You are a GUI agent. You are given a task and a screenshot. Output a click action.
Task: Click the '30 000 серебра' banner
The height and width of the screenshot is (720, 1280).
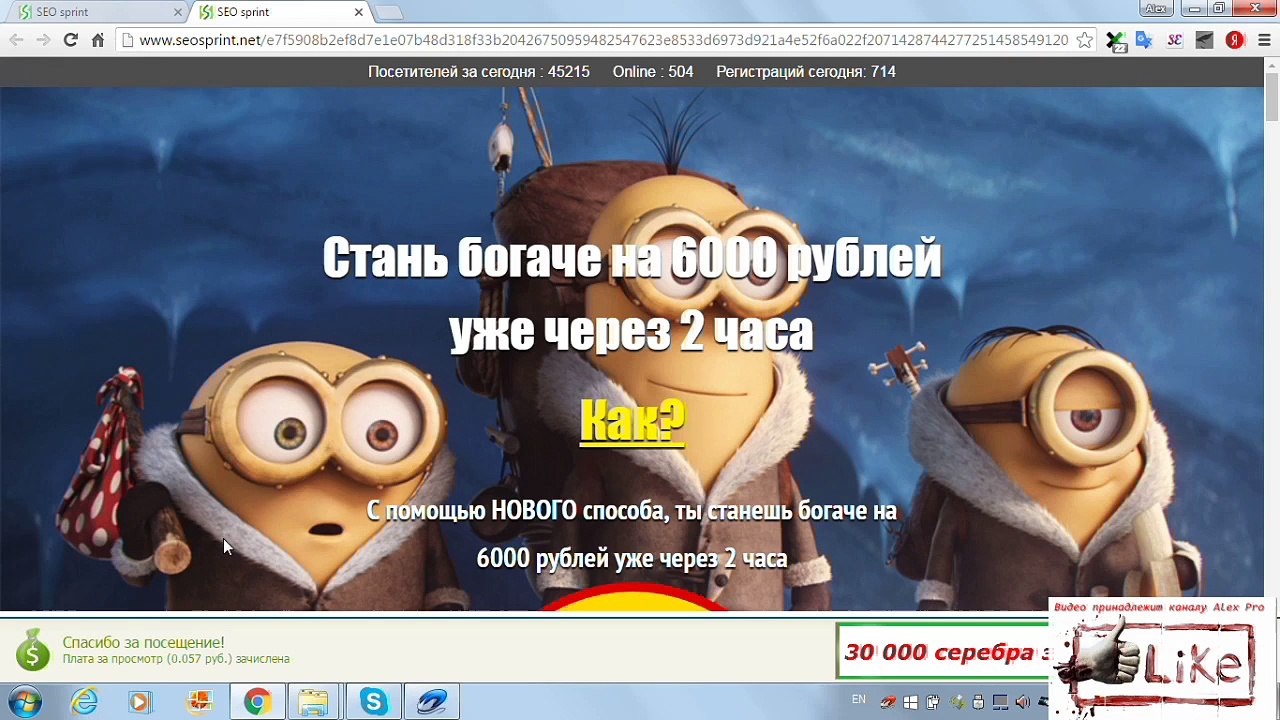[x=943, y=652]
